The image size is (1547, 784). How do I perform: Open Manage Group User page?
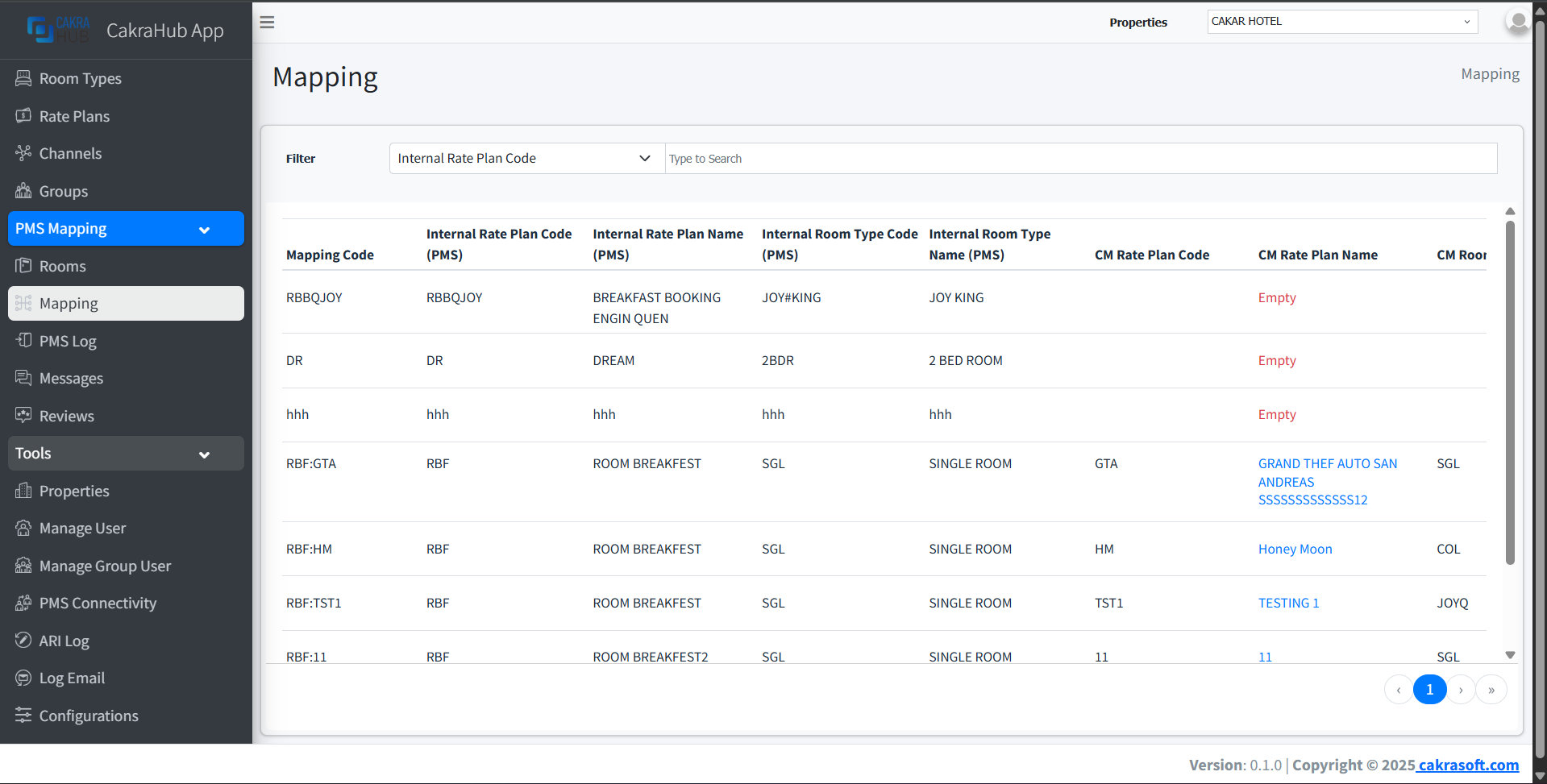point(105,566)
